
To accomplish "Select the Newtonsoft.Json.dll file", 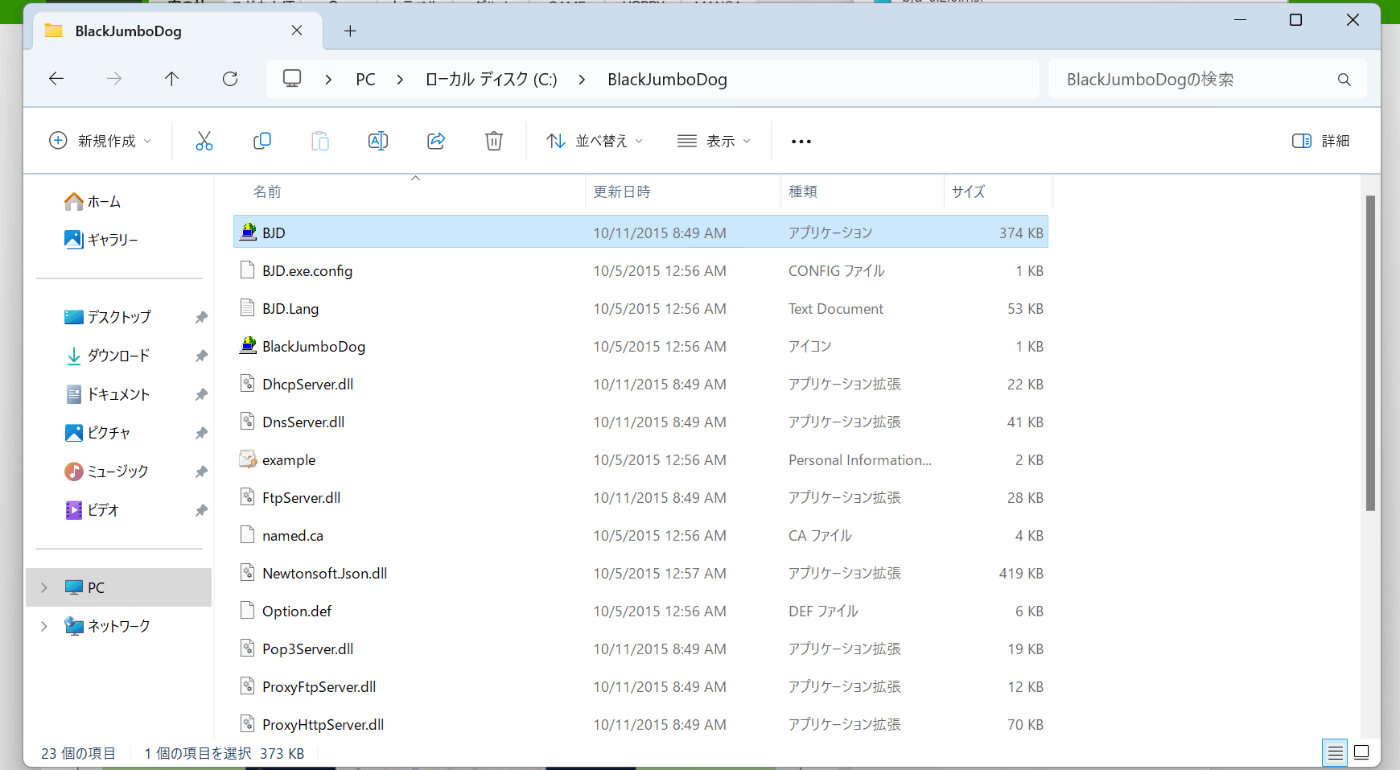I will (640, 574).
